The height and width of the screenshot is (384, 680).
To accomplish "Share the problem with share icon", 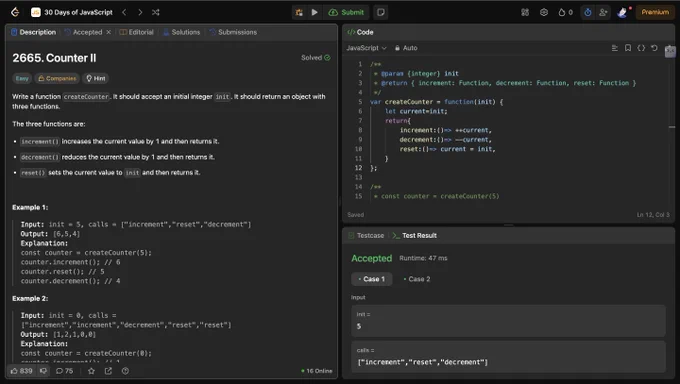I will point(108,371).
